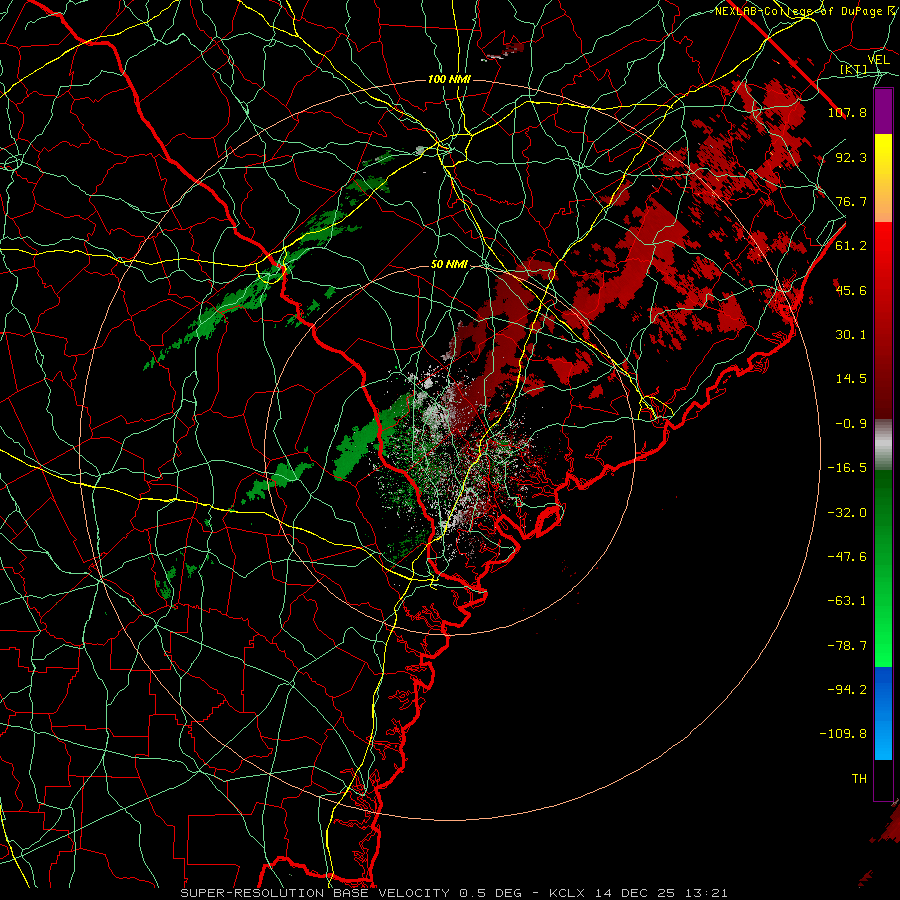
Task: Click the "[KT]" units label
Action: point(854,69)
